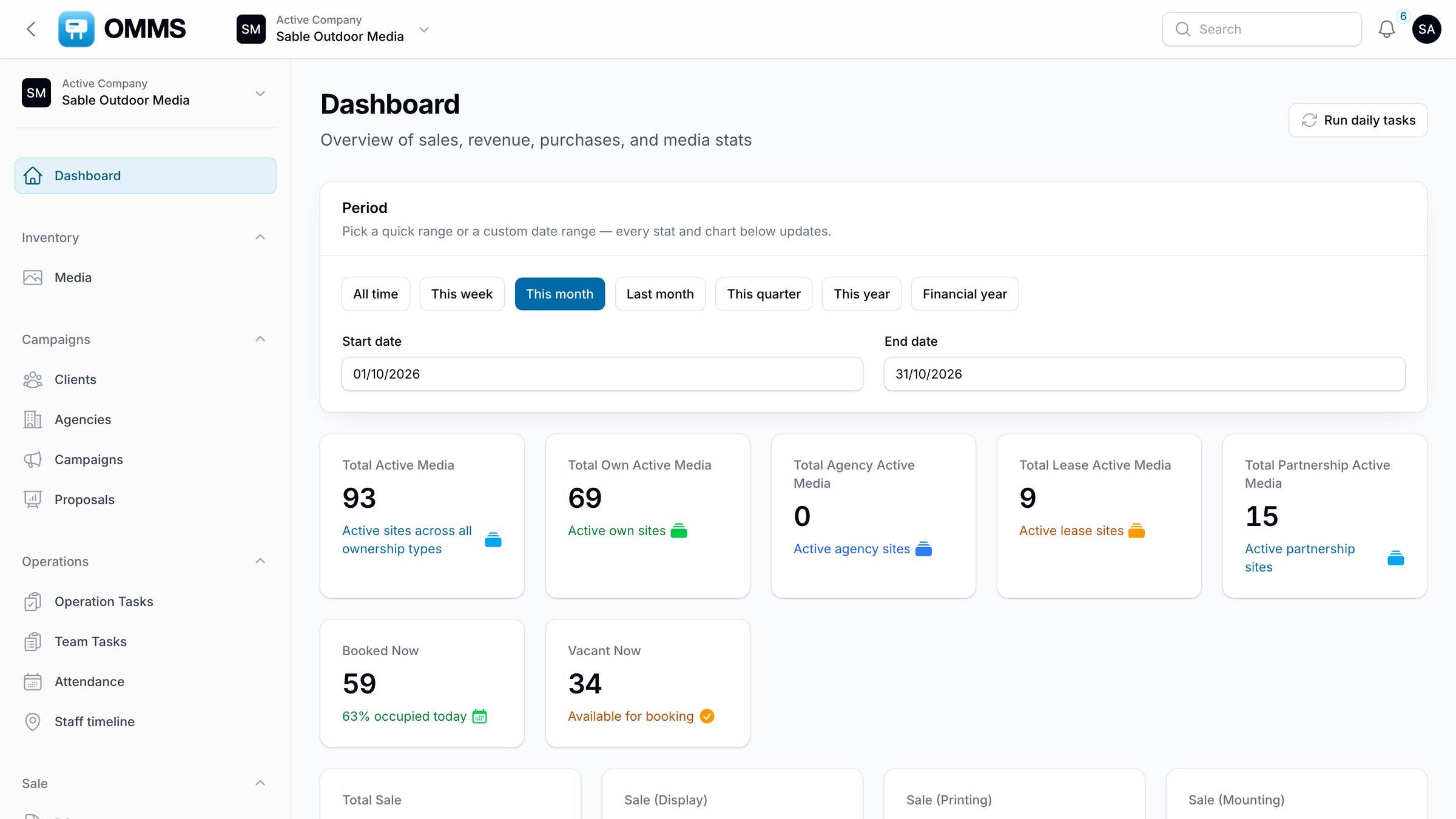Select the This week period
This screenshot has width=1456, height=819.
(x=462, y=294)
